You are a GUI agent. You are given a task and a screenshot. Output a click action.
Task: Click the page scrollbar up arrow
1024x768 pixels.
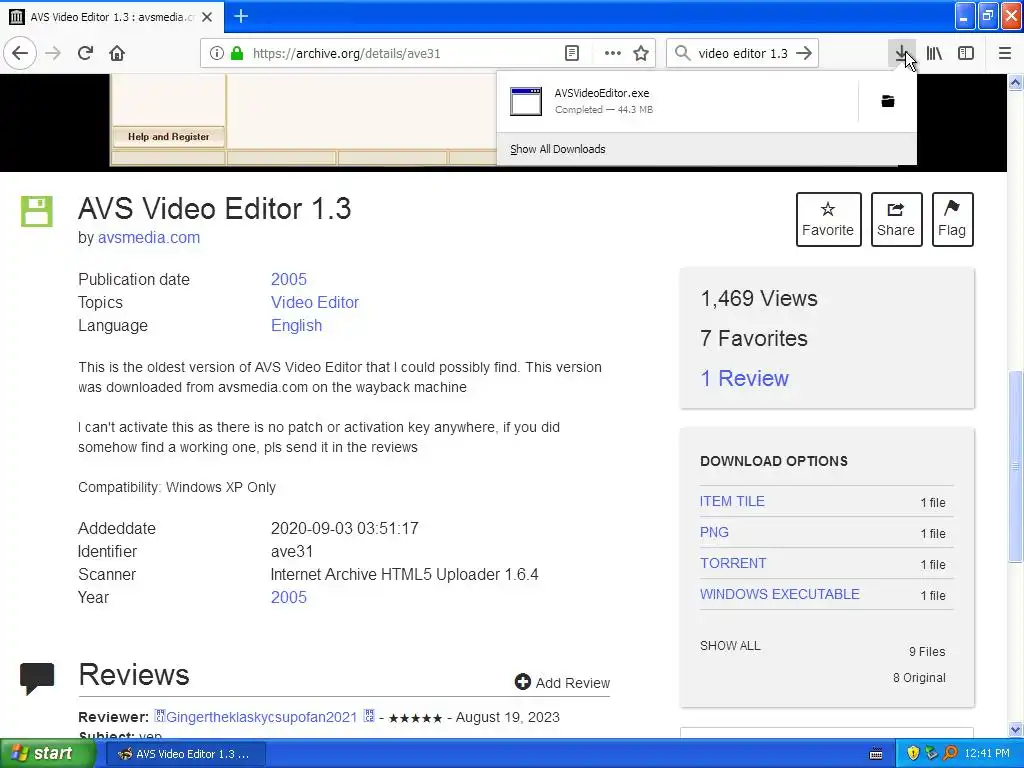coord(1016,82)
